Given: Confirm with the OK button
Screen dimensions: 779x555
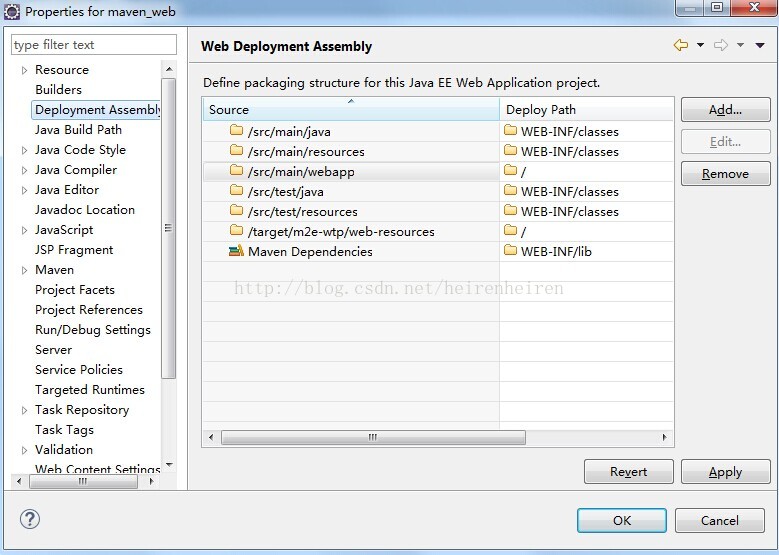Looking at the screenshot, I should 622,520.
